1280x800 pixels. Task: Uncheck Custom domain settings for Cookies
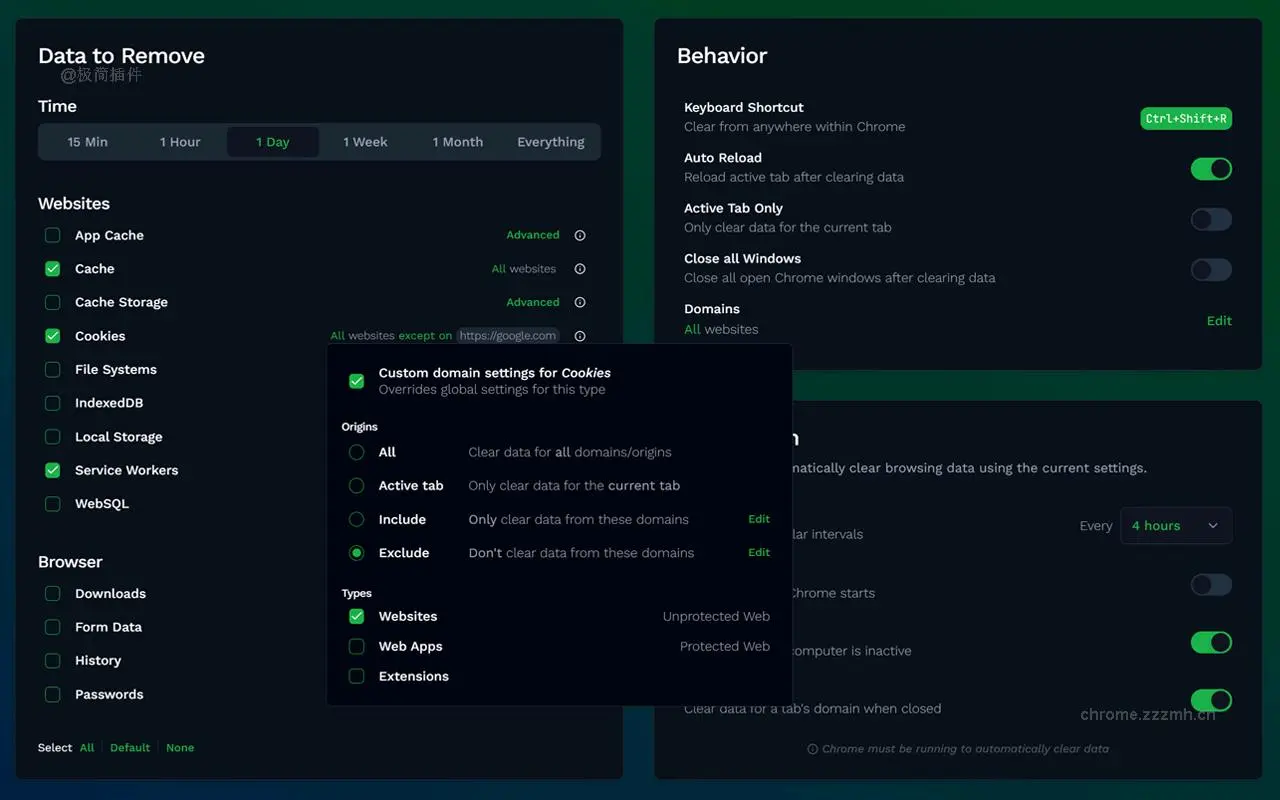point(356,381)
